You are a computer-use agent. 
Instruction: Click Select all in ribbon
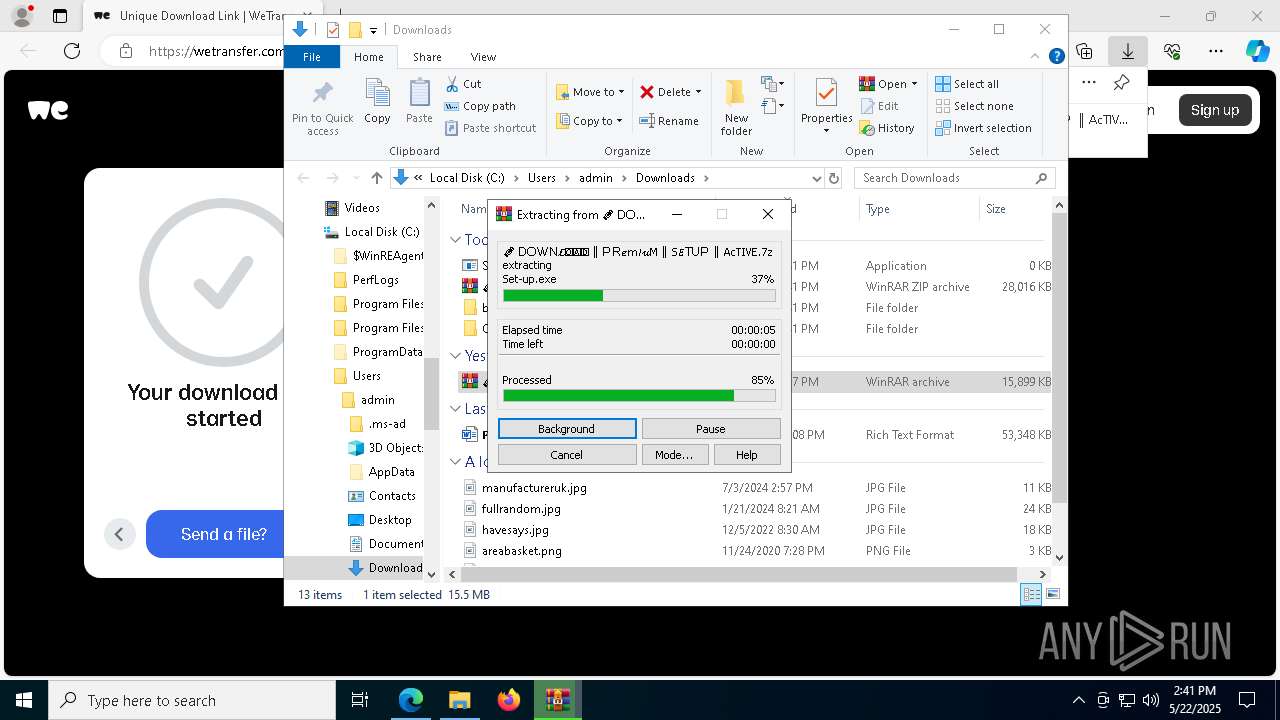click(967, 84)
